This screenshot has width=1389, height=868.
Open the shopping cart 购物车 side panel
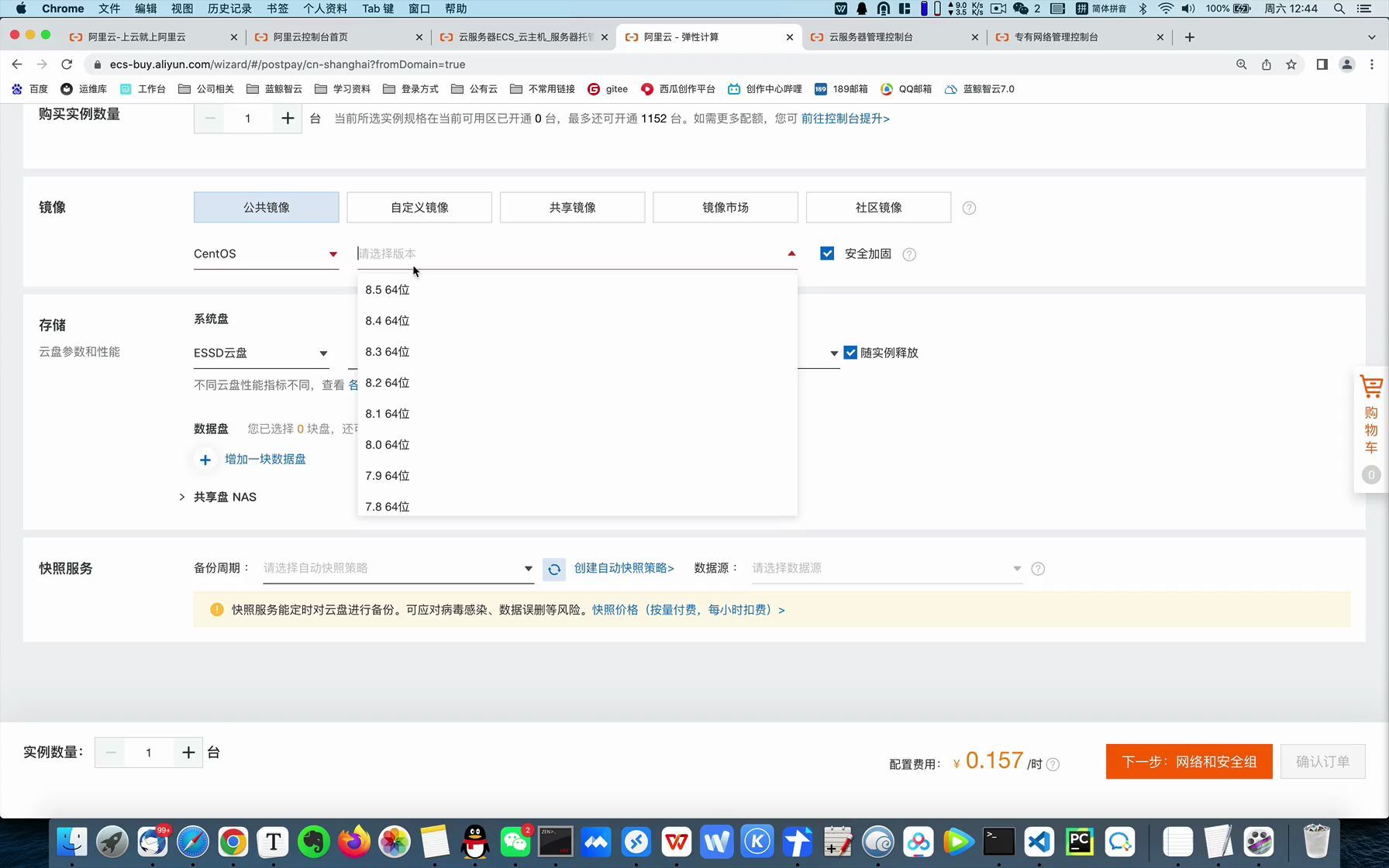pyautogui.click(x=1371, y=429)
